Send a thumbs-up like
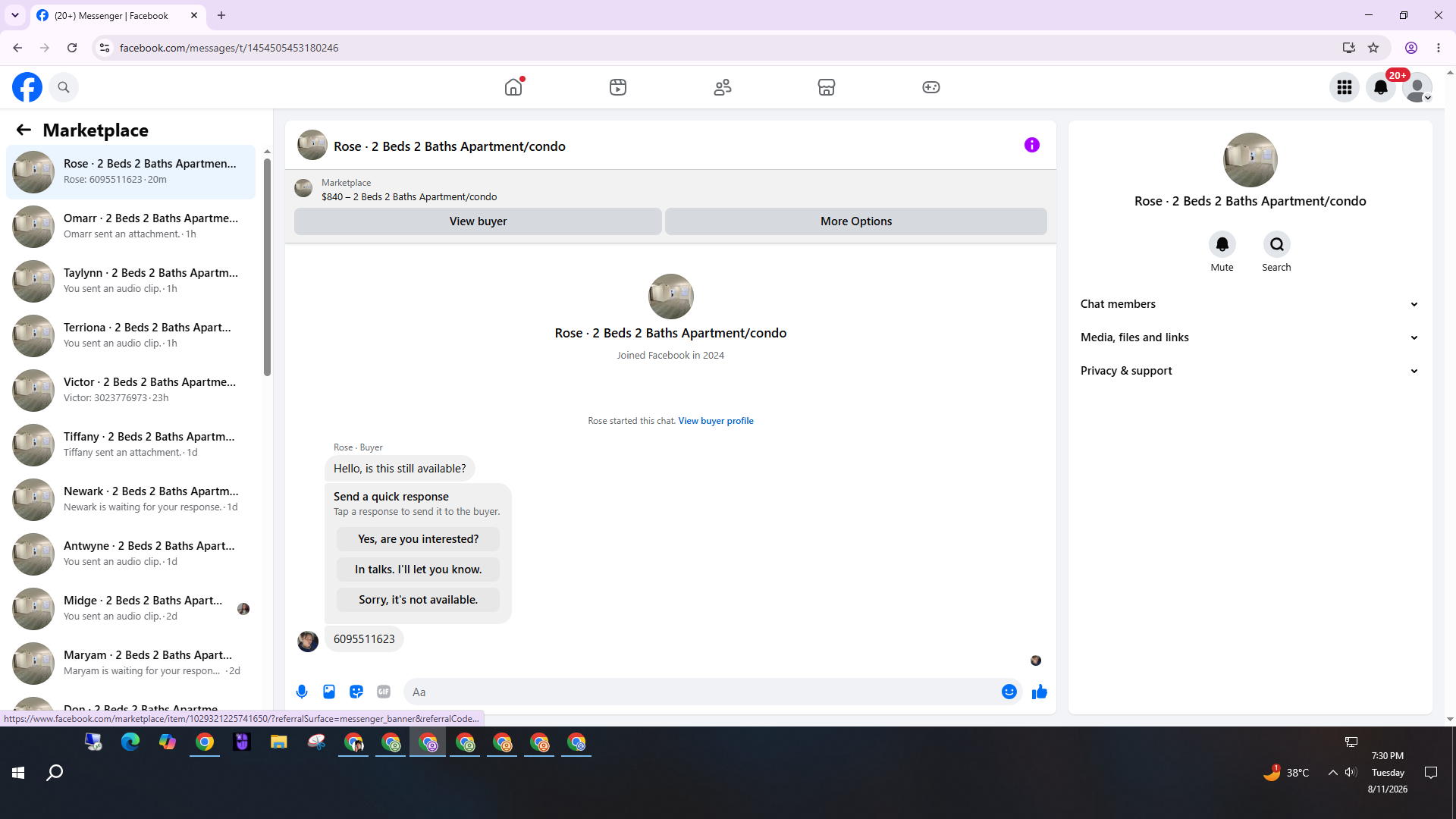Screen dimensions: 1456x819 pos(1040,692)
